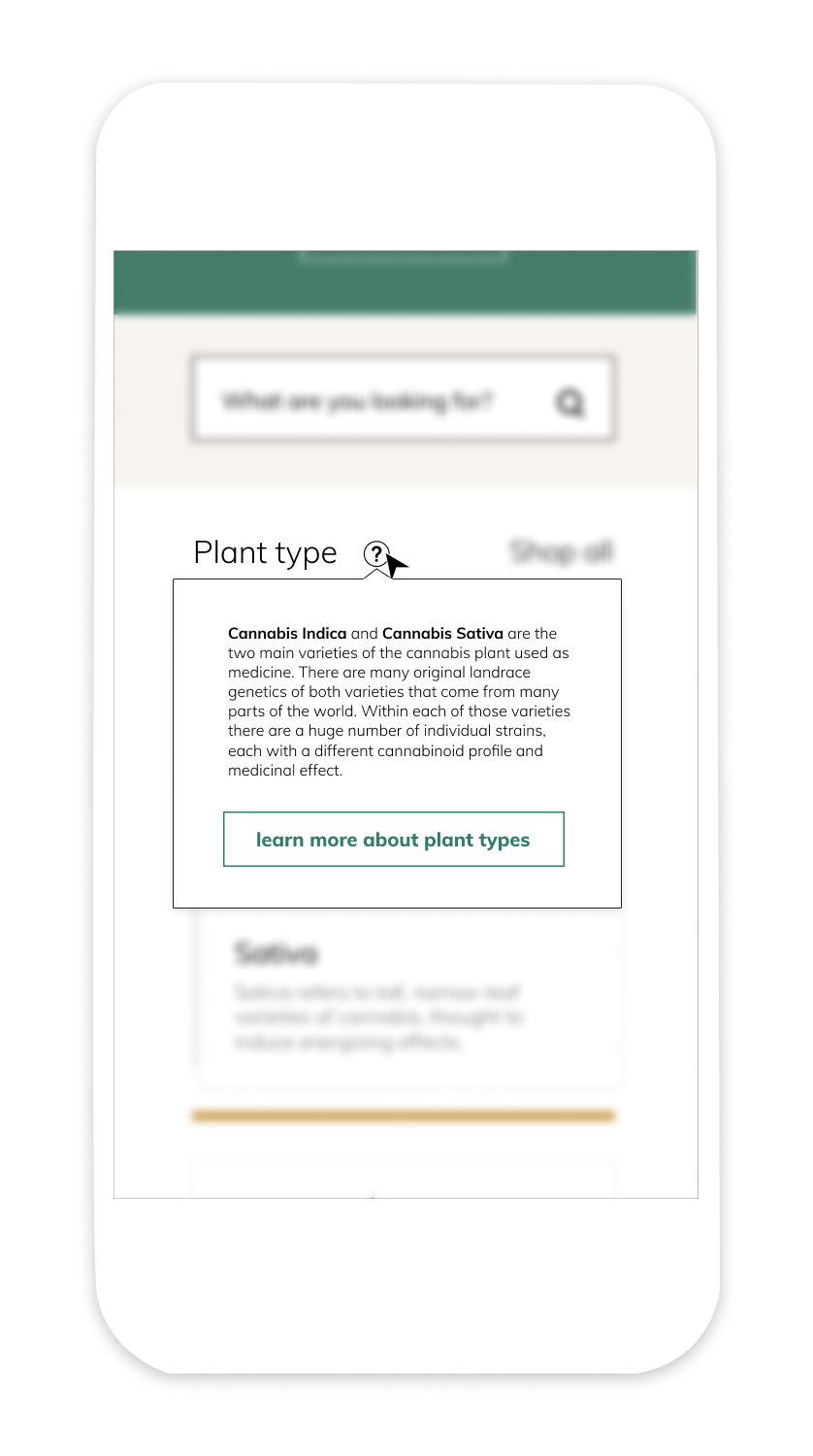Screen dimensions: 813x1456
Task: Click the orange horizontal bar below the Sativa card
Action: (404, 1116)
